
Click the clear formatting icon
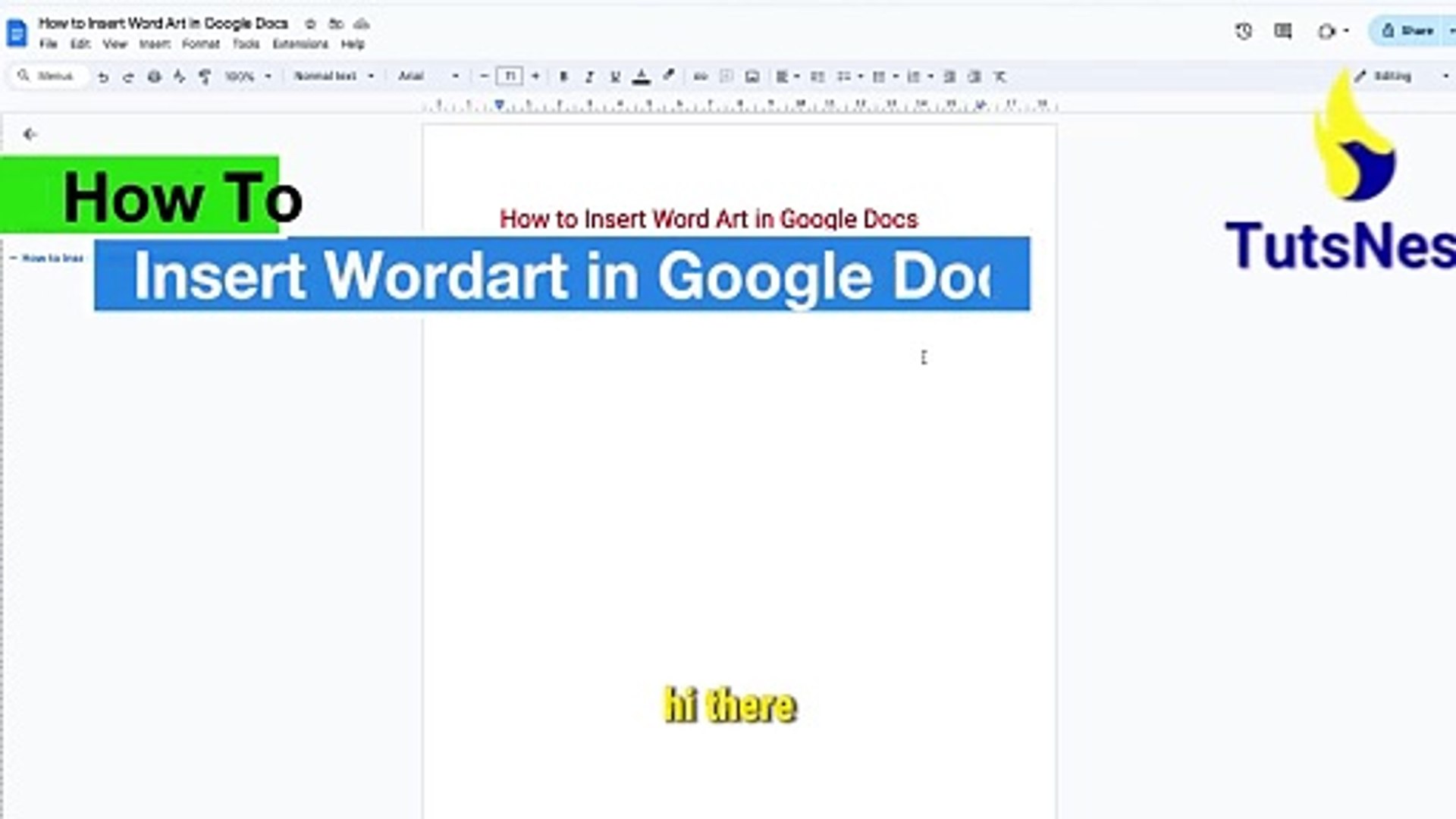tap(1000, 77)
